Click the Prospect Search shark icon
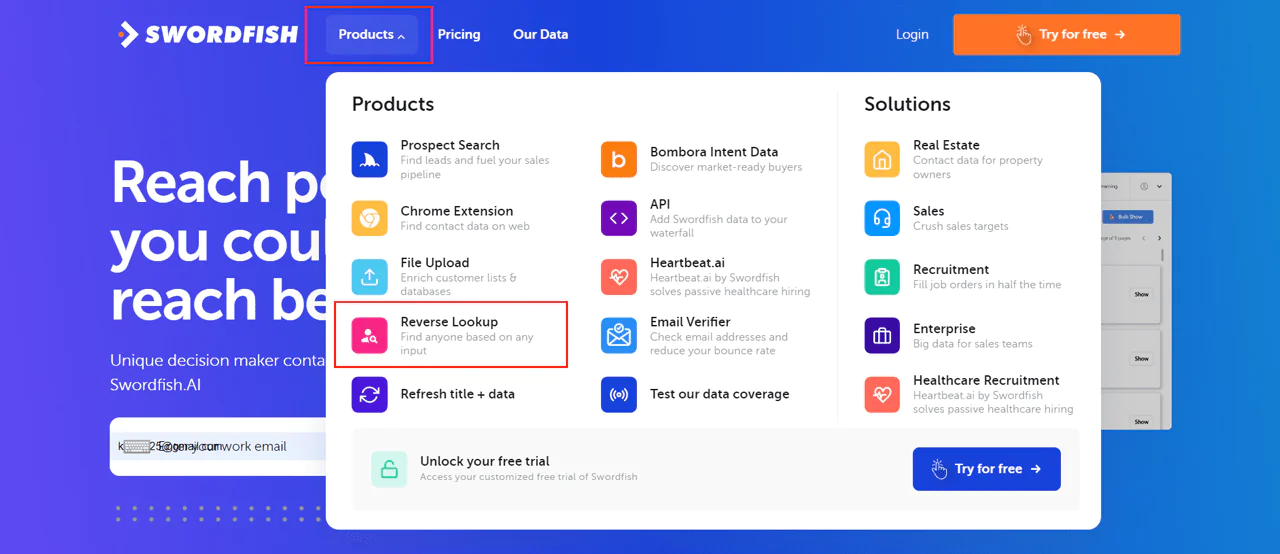The width and height of the screenshot is (1280, 554). click(x=370, y=159)
